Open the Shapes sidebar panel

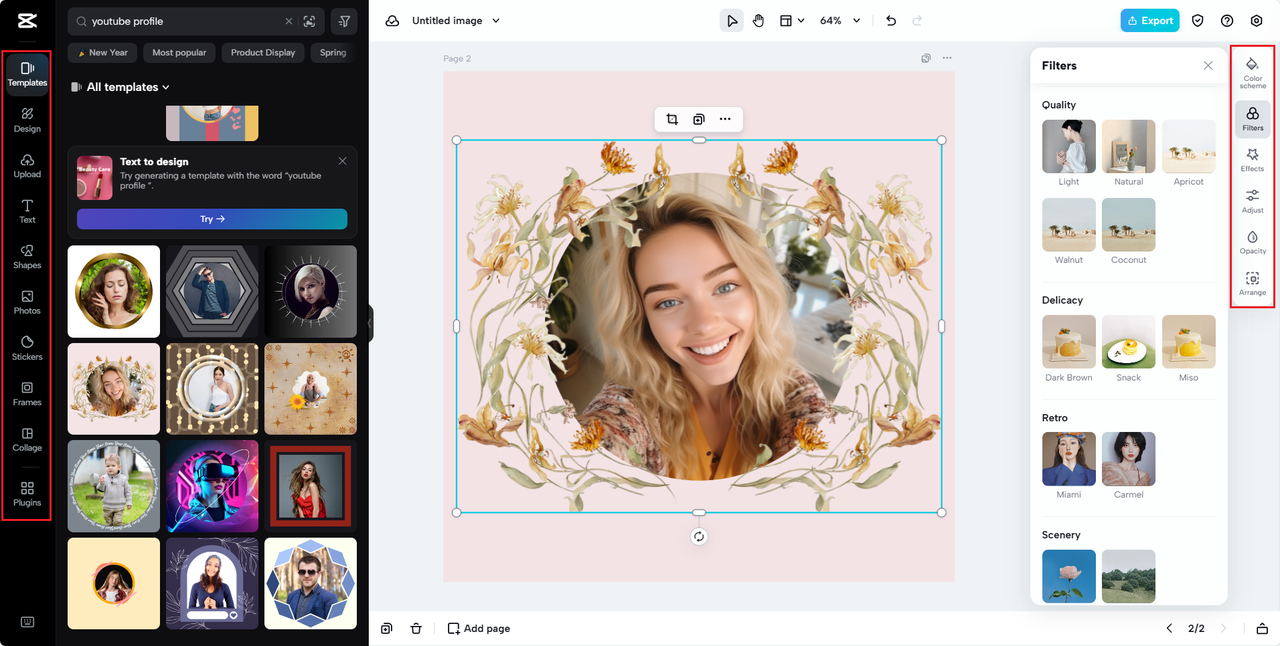point(27,257)
